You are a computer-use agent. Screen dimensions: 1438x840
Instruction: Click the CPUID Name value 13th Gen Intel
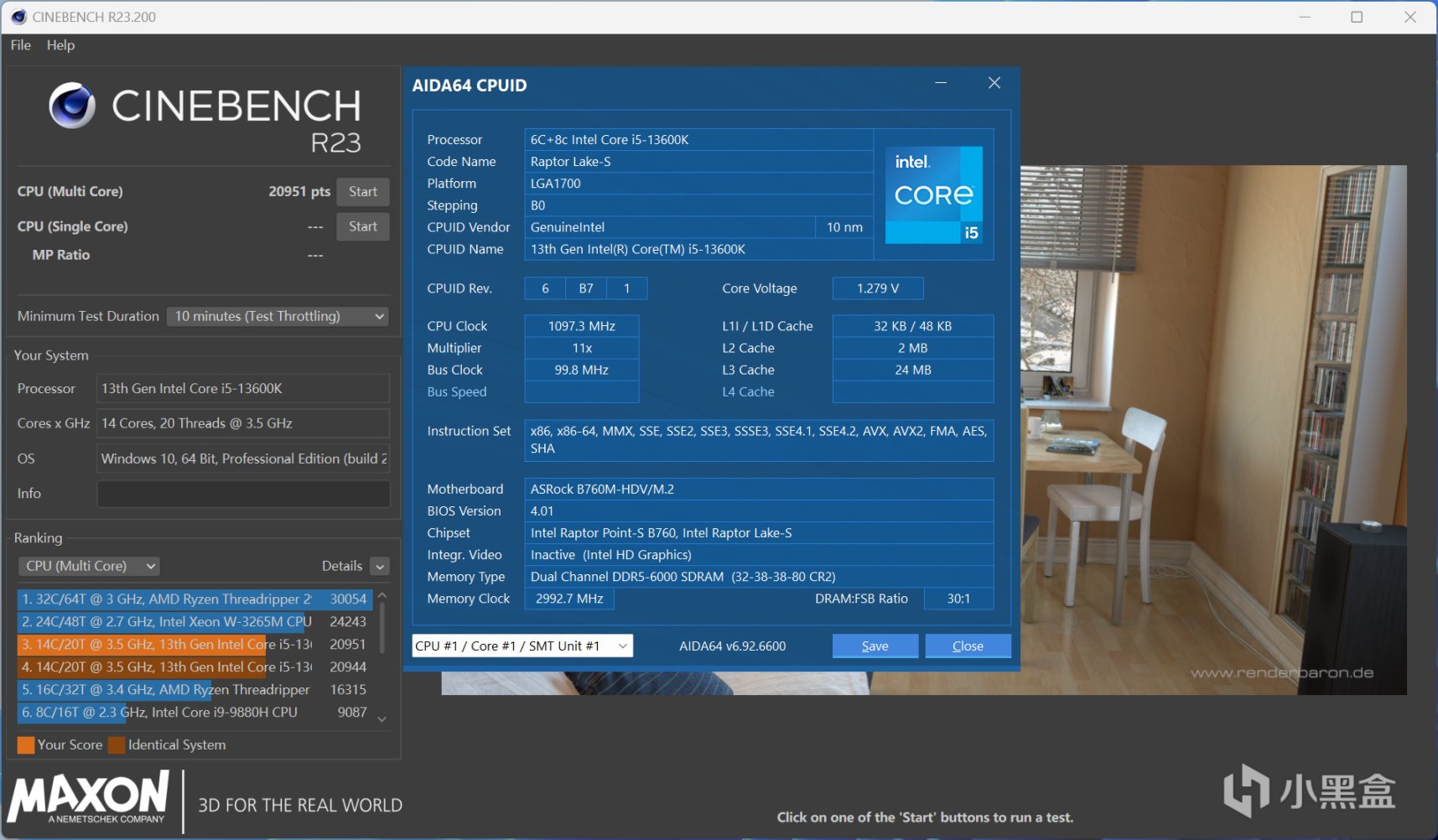(699, 249)
